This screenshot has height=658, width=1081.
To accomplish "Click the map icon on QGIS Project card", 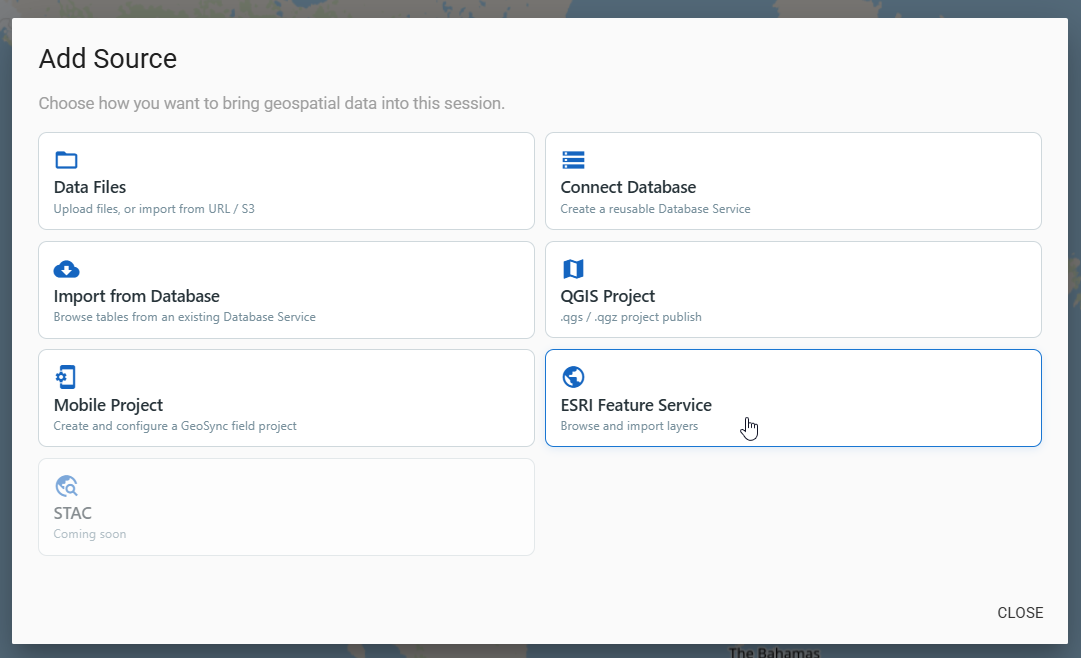I will pyautogui.click(x=573, y=268).
